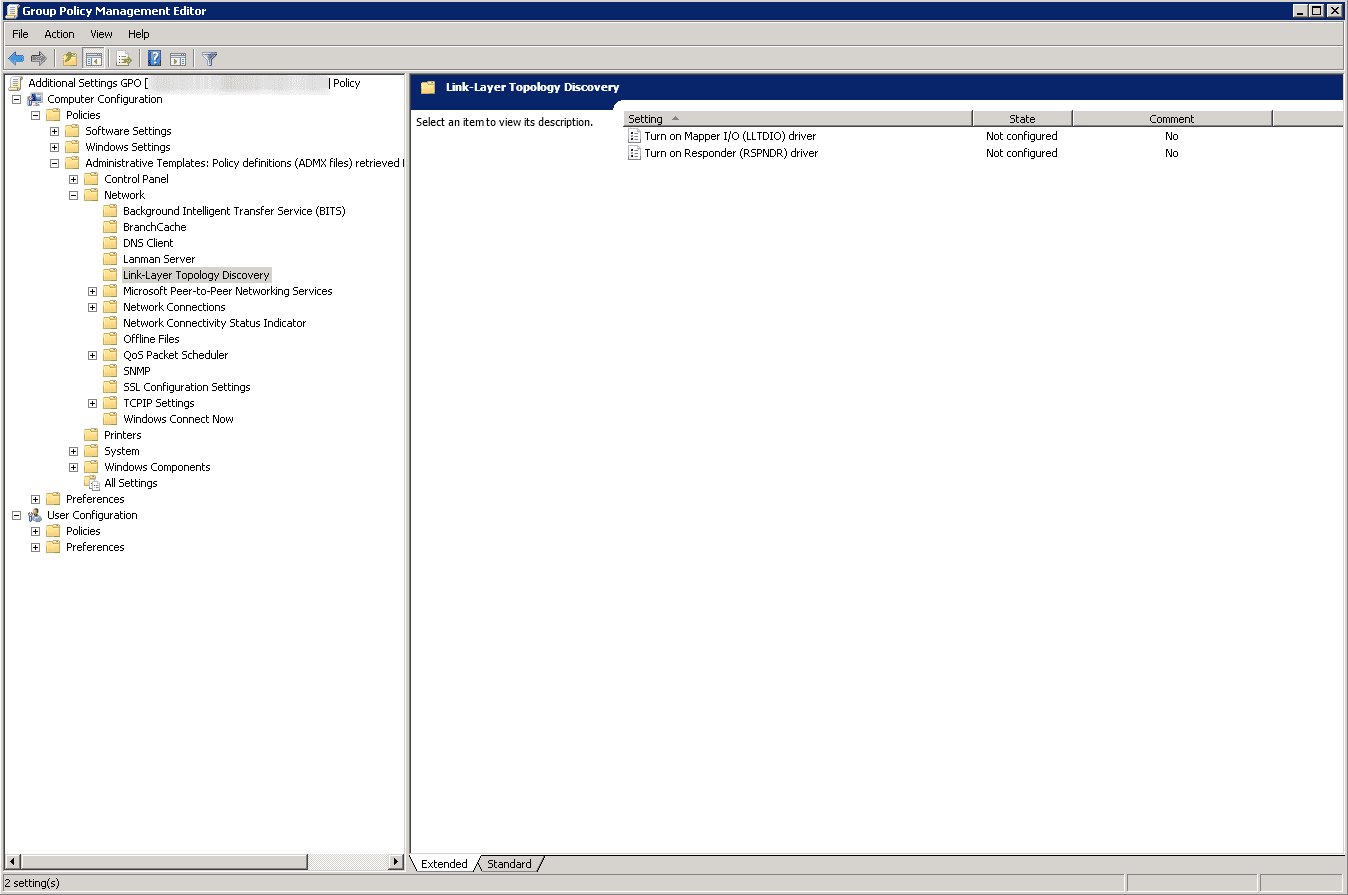
Task: Click the All Settings folder icon
Action: pos(92,483)
